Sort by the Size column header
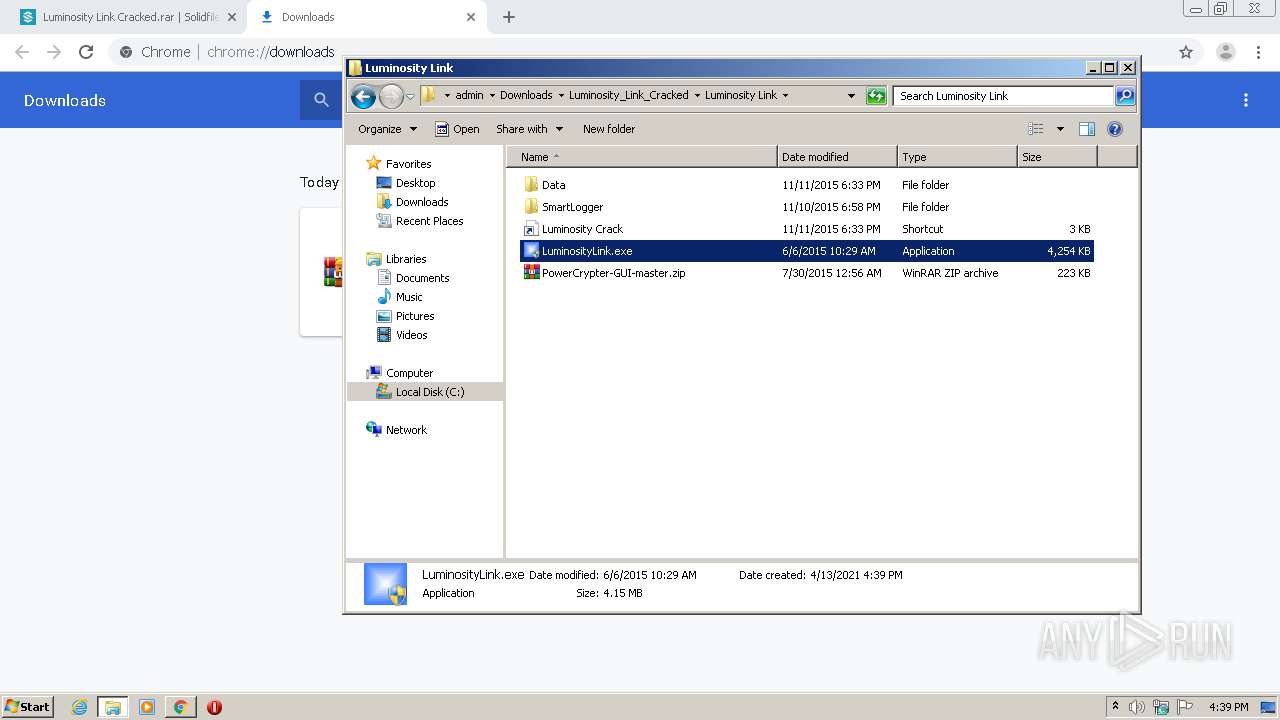1280x720 pixels. coord(1057,157)
